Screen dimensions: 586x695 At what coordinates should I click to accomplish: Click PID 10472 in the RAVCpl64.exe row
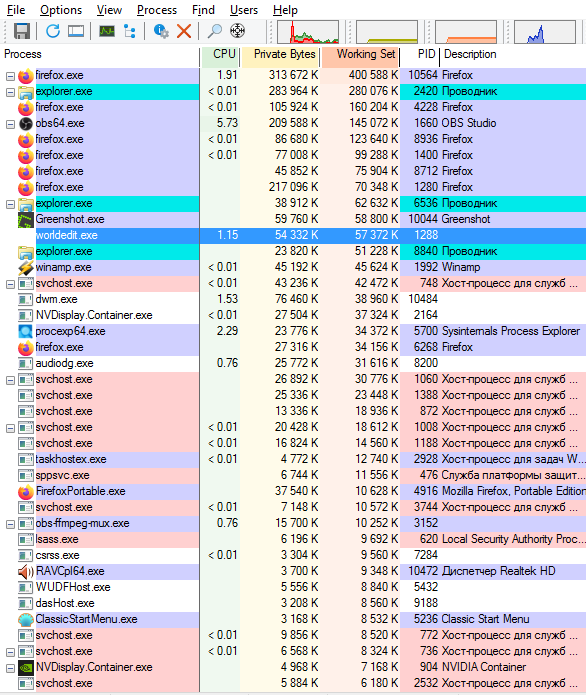[x=423, y=571]
